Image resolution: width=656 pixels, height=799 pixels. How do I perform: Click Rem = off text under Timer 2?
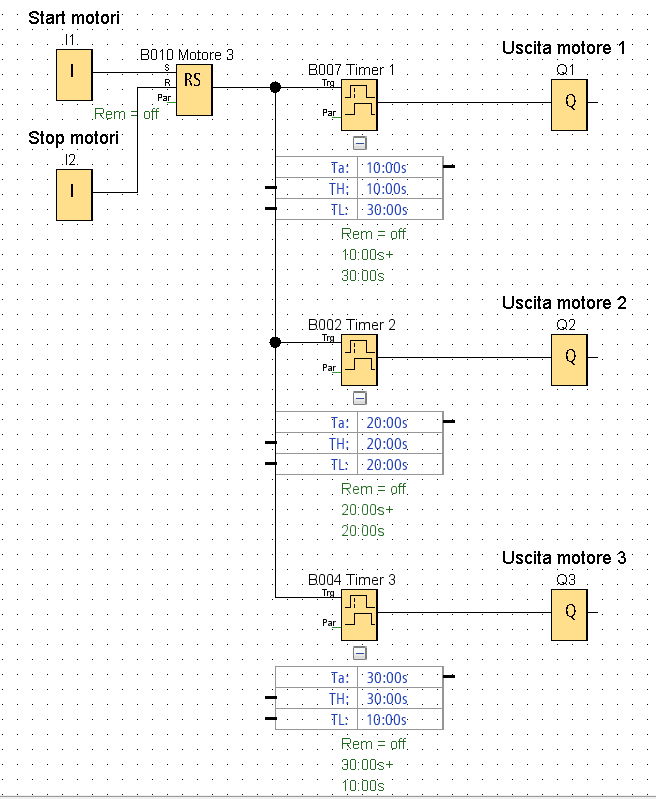tap(374, 489)
